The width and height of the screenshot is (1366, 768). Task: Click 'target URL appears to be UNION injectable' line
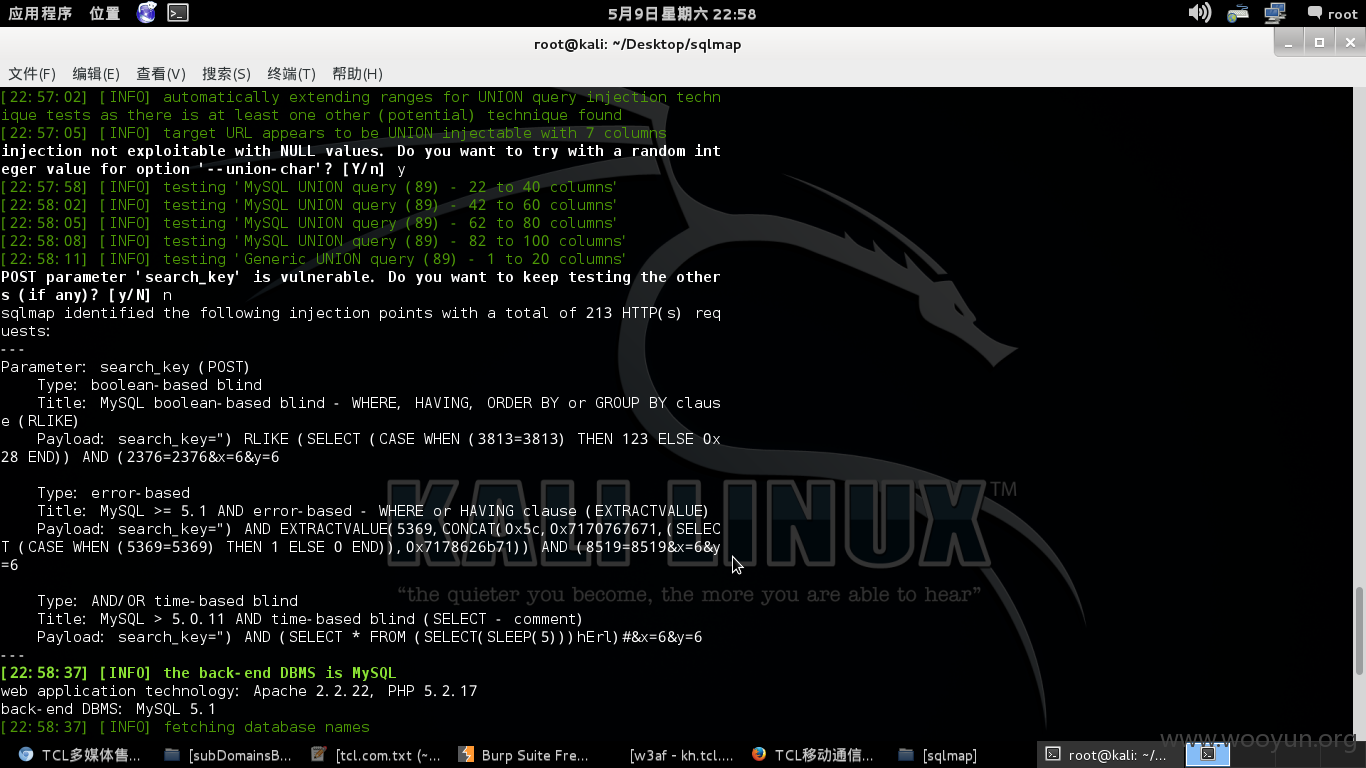[333, 133]
